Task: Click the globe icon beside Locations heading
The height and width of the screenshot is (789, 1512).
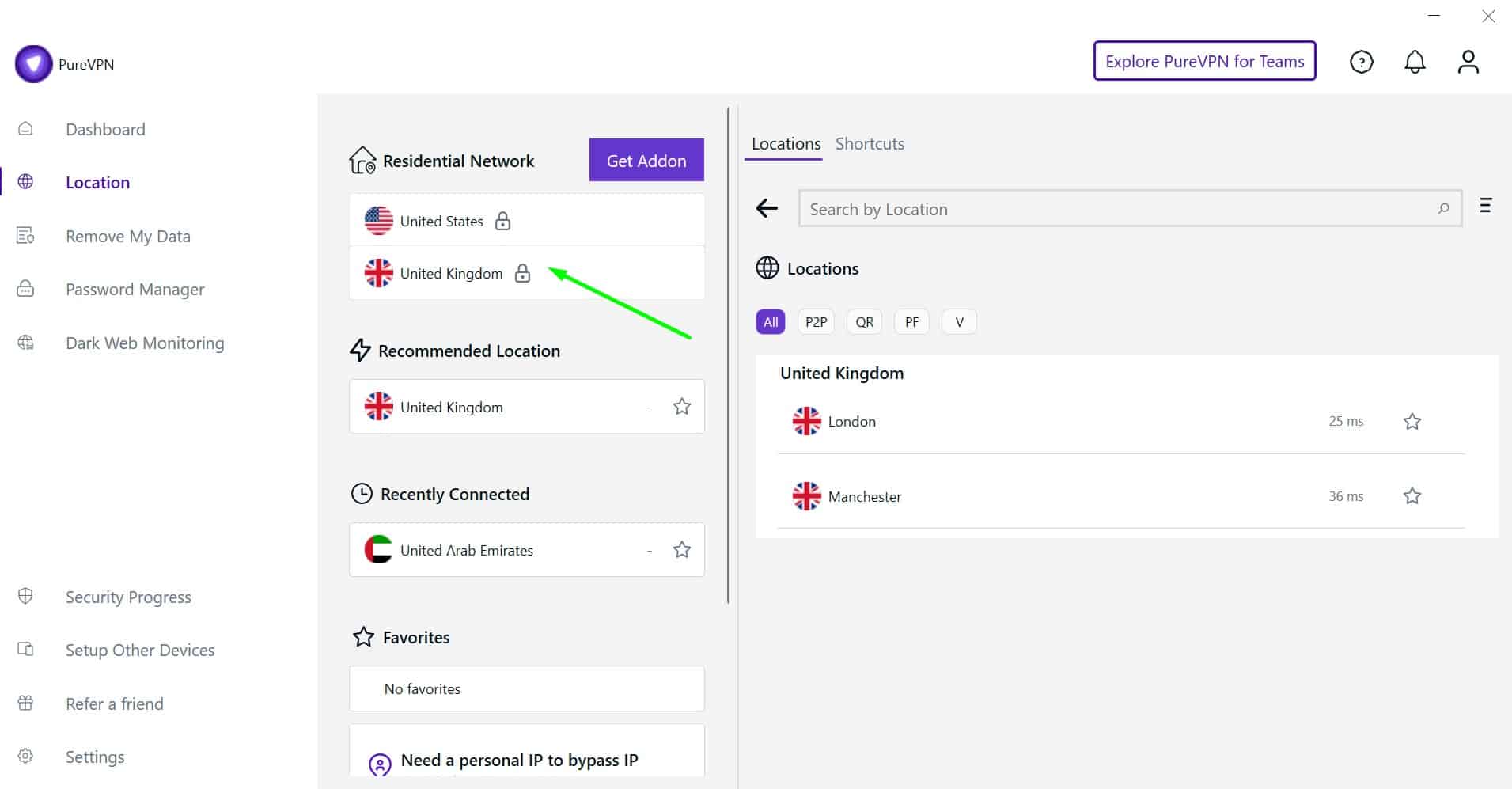Action: coord(767,268)
